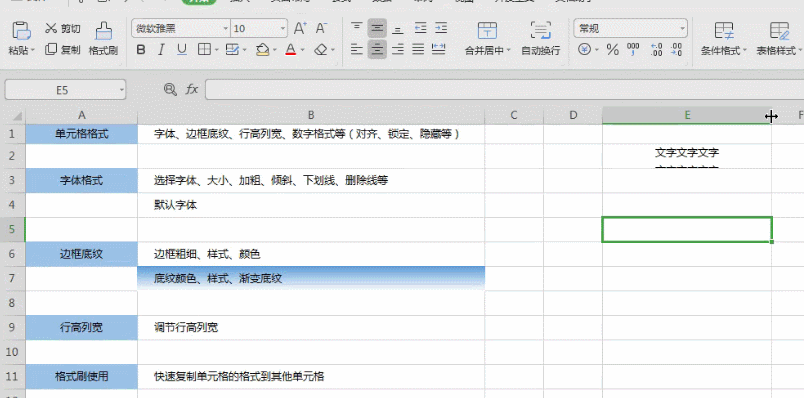This screenshot has height=398, width=804.
Task: Toggle italic formatting
Action: pyautogui.click(x=162, y=50)
